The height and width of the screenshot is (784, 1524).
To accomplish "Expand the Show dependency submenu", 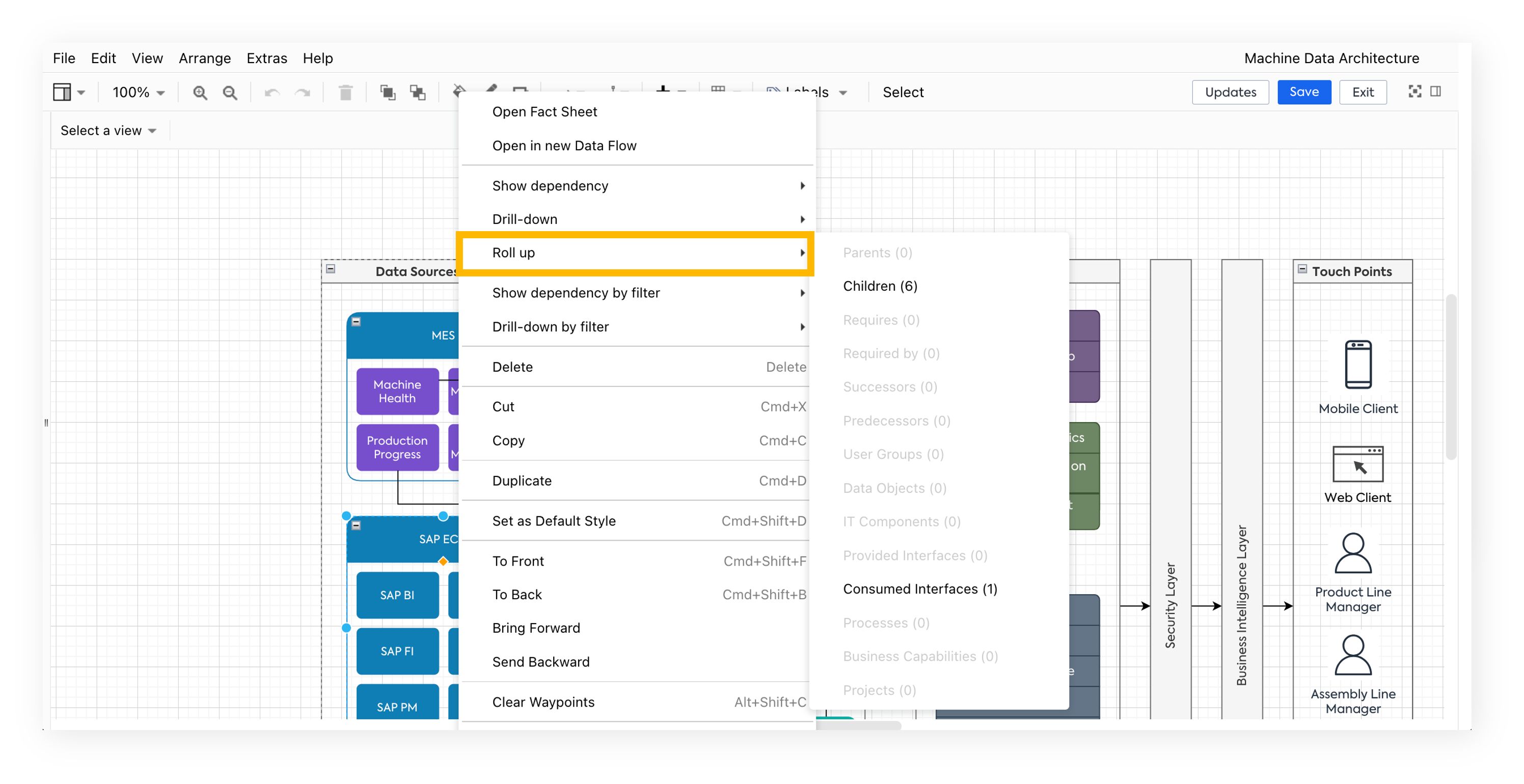I will 637,186.
